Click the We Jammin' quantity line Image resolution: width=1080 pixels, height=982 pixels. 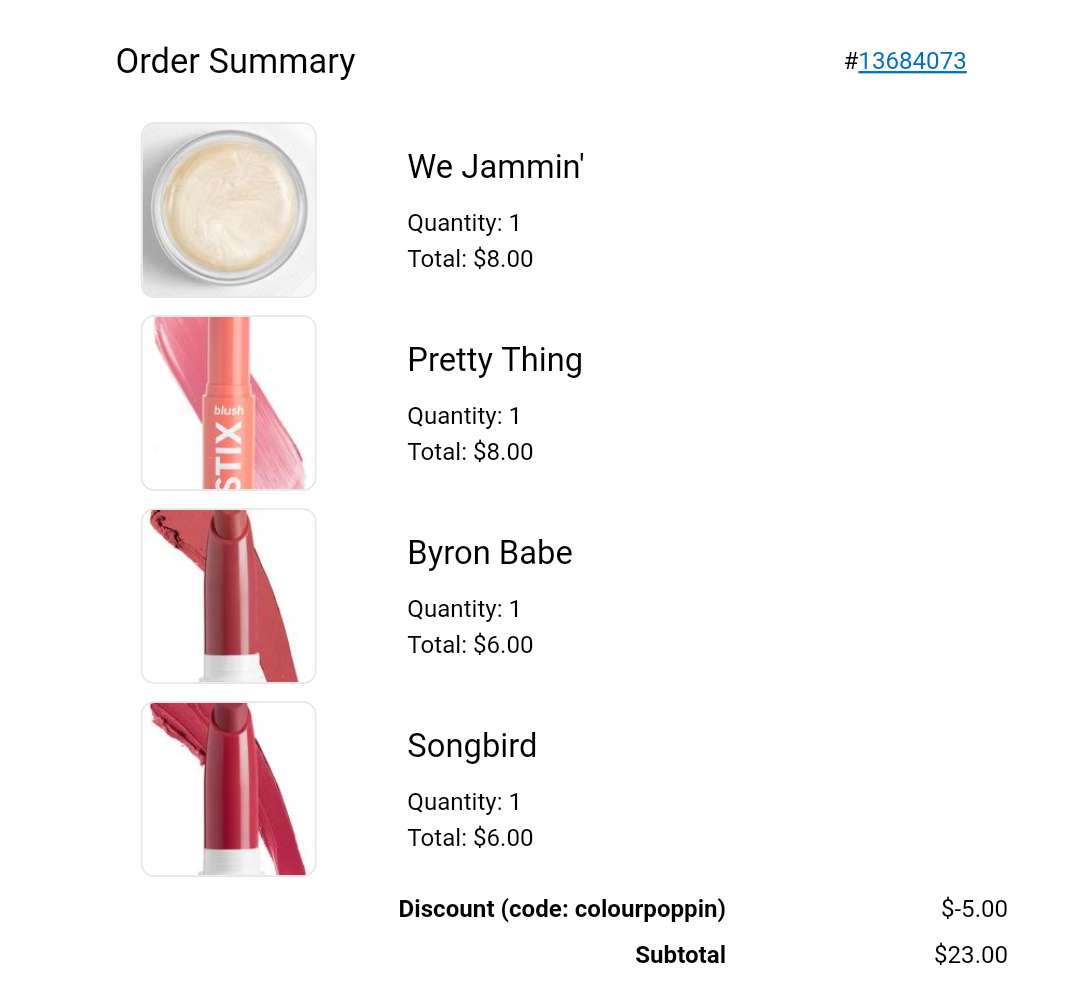464,223
